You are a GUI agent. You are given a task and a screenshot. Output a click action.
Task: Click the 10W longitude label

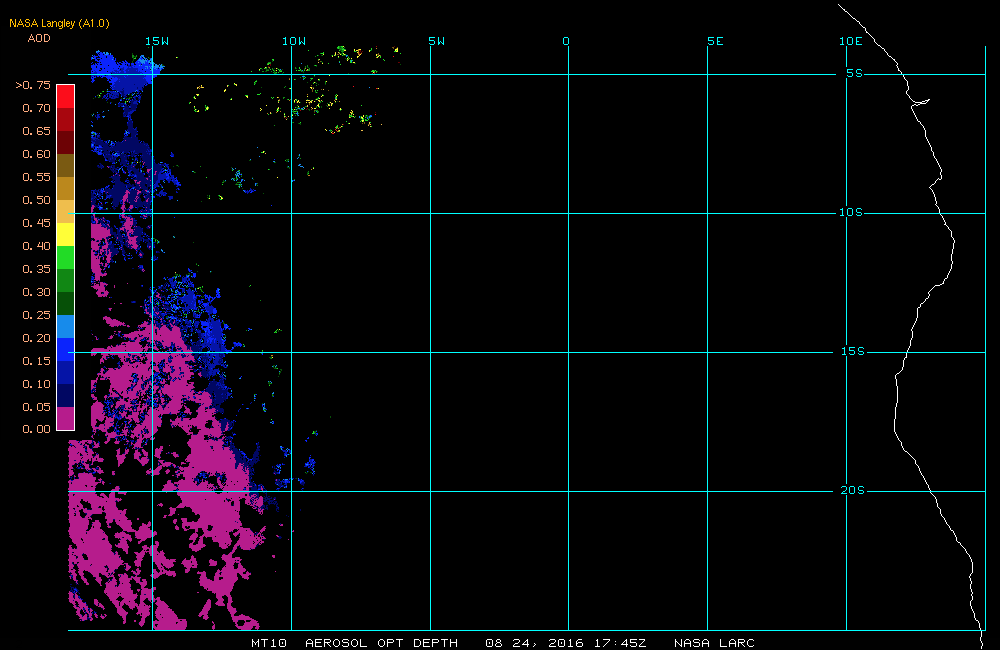[x=294, y=41]
